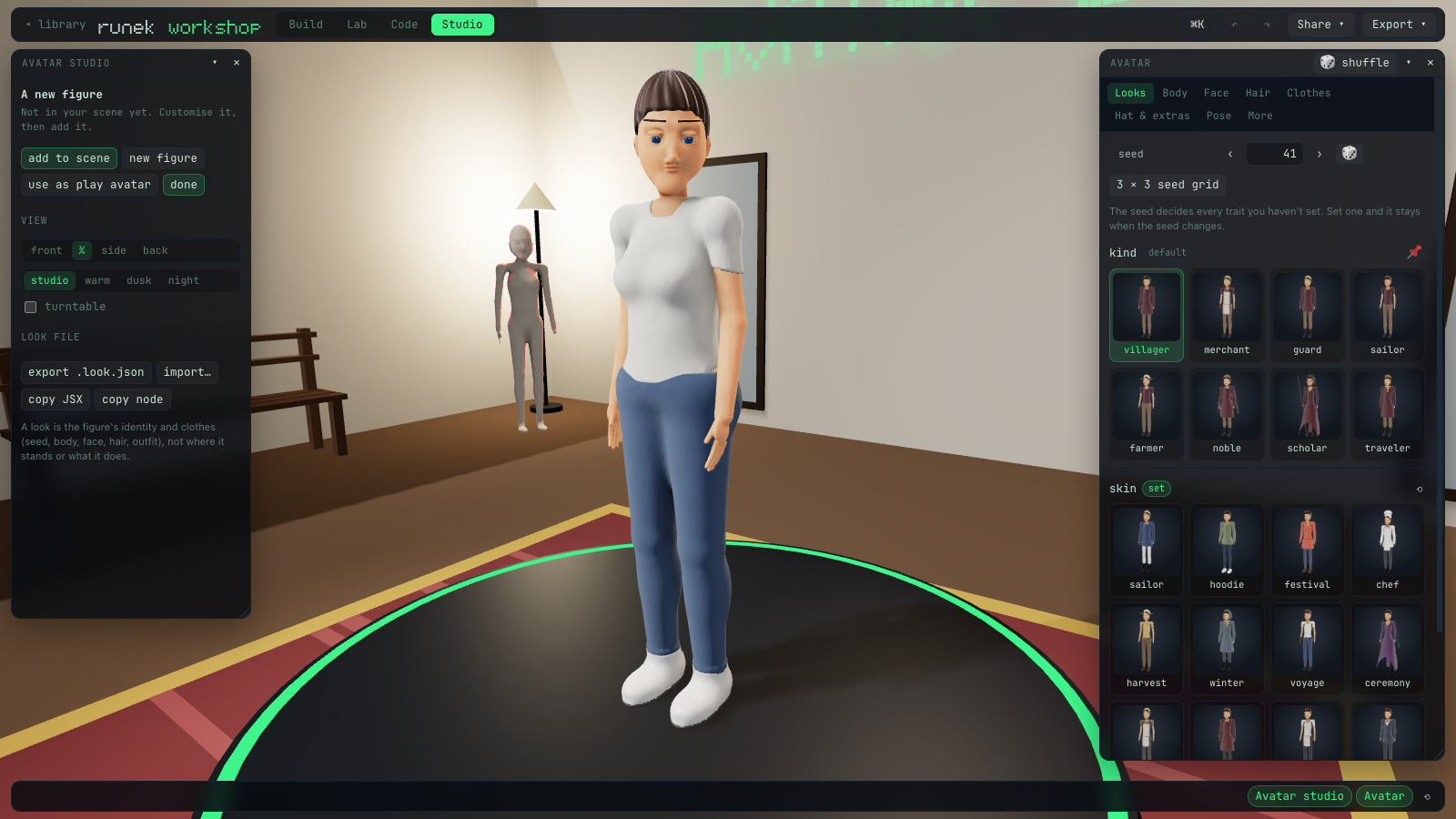The image size is (1456, 819).
Task: Set lighting to dusk
Action: [139, 281]
